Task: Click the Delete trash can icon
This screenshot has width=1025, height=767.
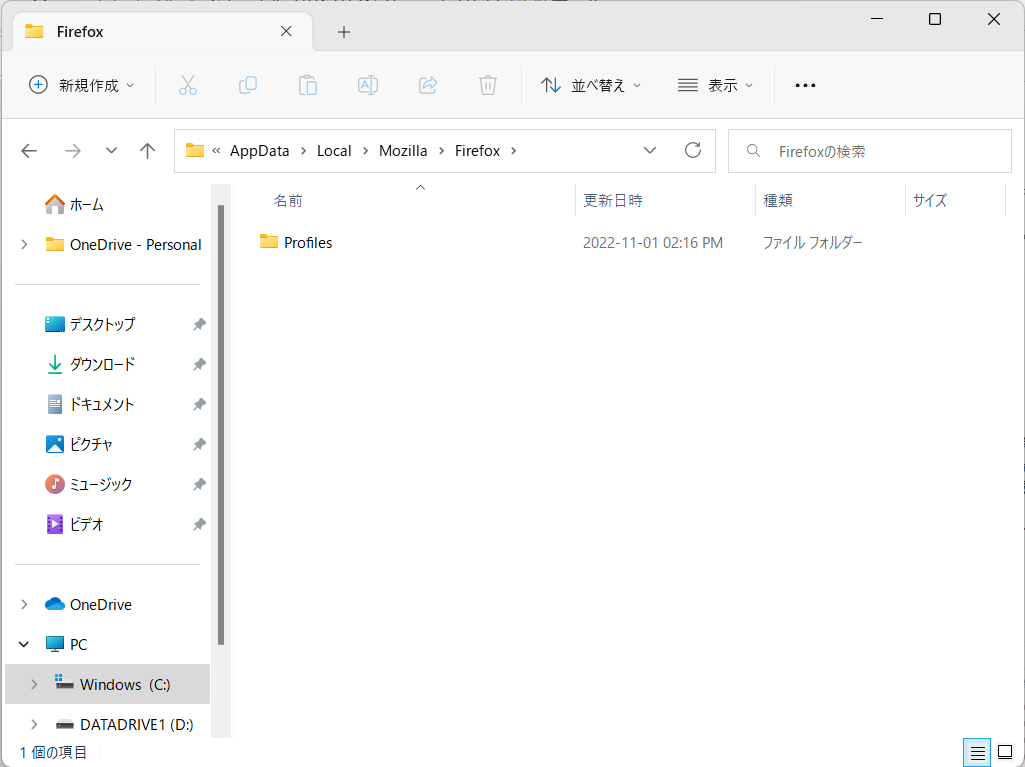Action: click(x=488, y=85)
